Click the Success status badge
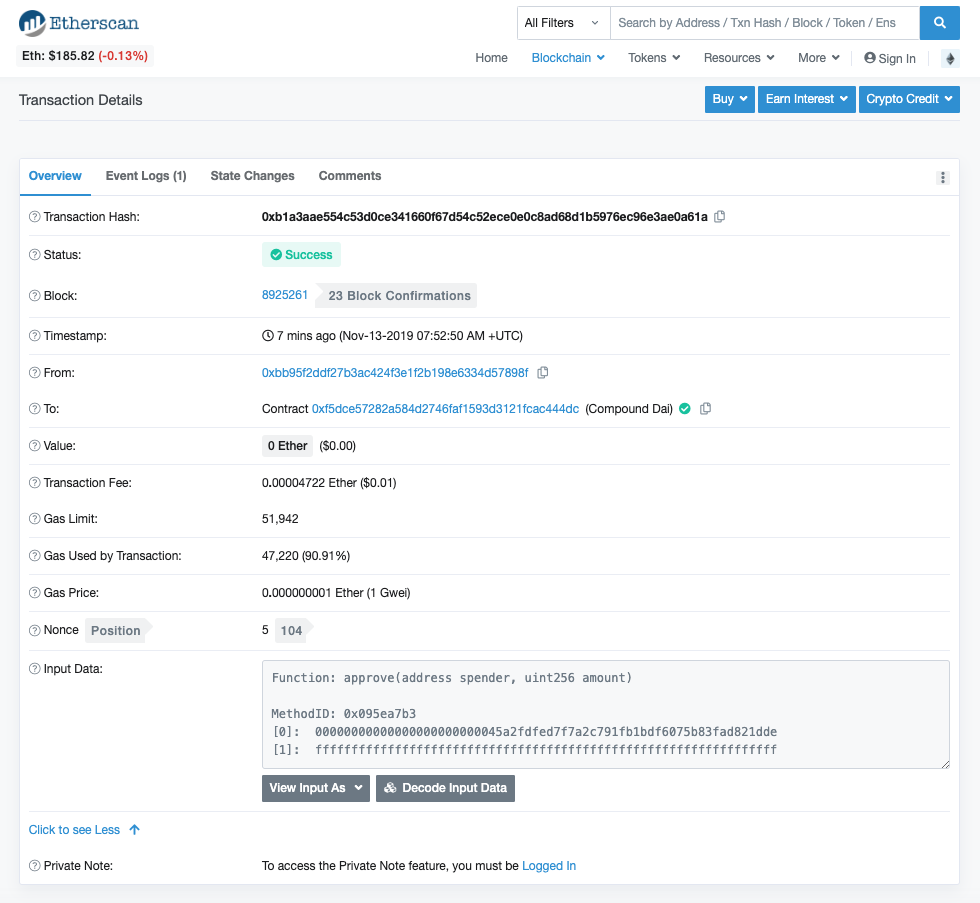Image resolution: width=980 pixels, height=903 pixels. [301, 255]
